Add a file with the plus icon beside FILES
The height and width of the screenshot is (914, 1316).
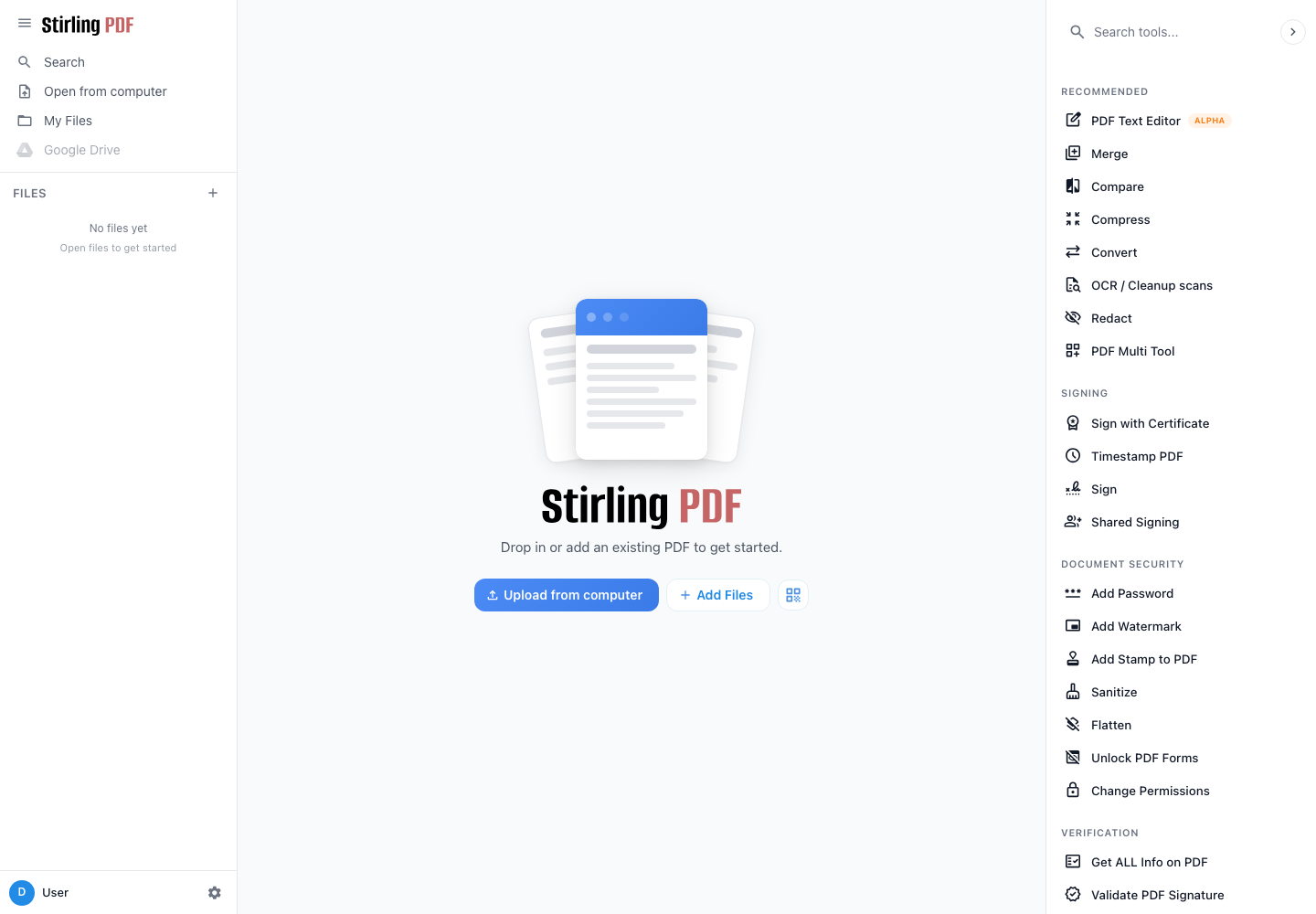pos(213,193)
